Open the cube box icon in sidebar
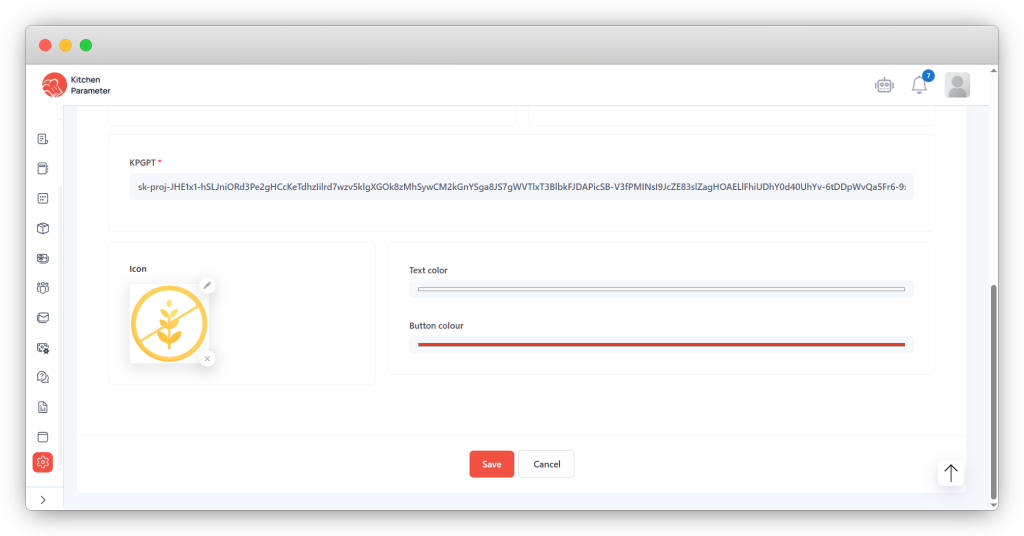 (x=43, y=228)
